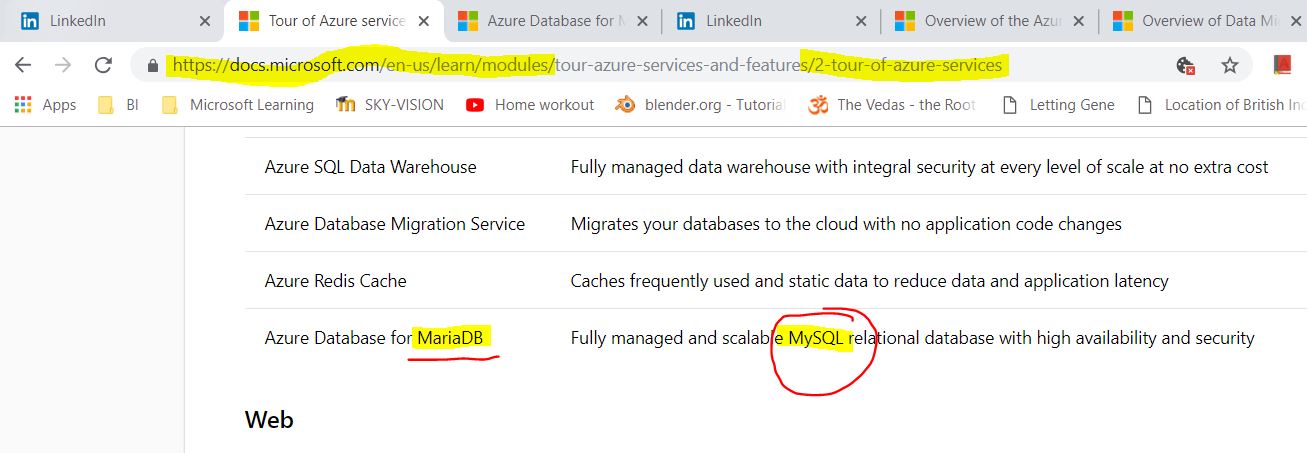
Task: Close the Azure Database tab
Action: (641, 21)
